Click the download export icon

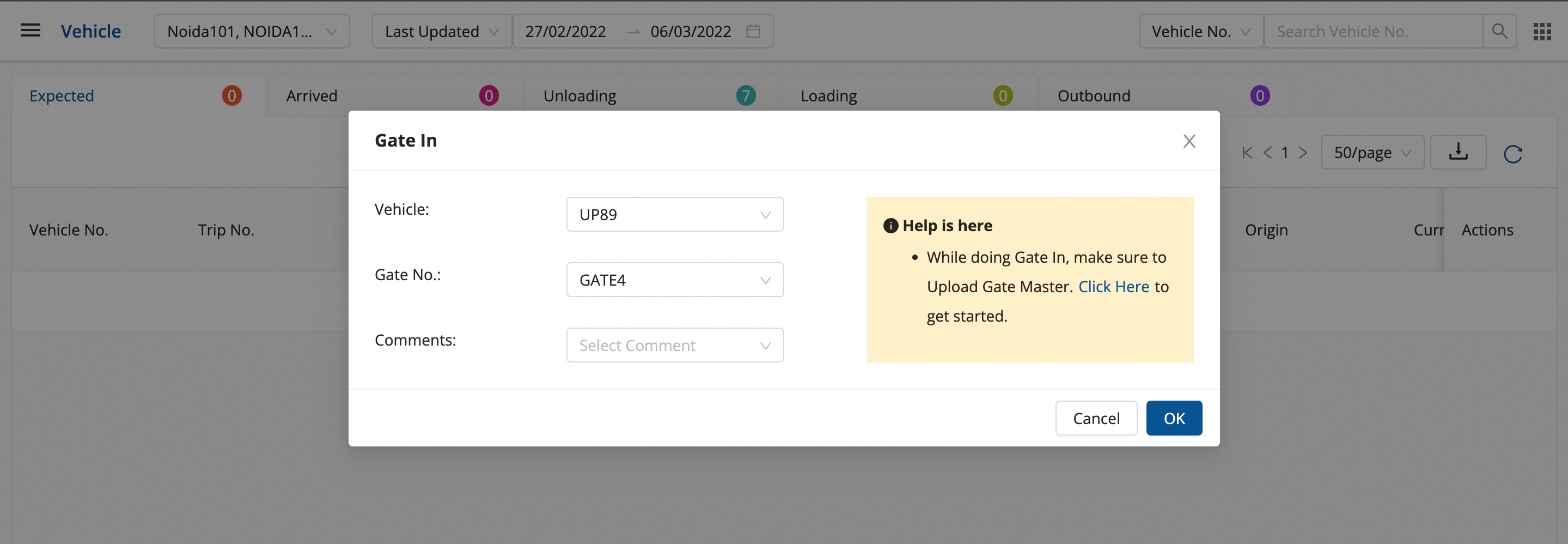point(1458,152)
